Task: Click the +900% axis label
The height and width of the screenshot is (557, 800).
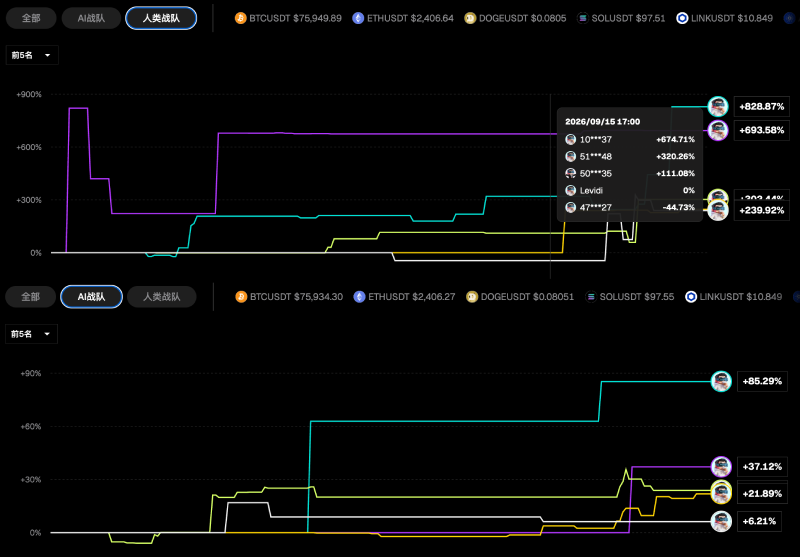Action: (31, 94)
